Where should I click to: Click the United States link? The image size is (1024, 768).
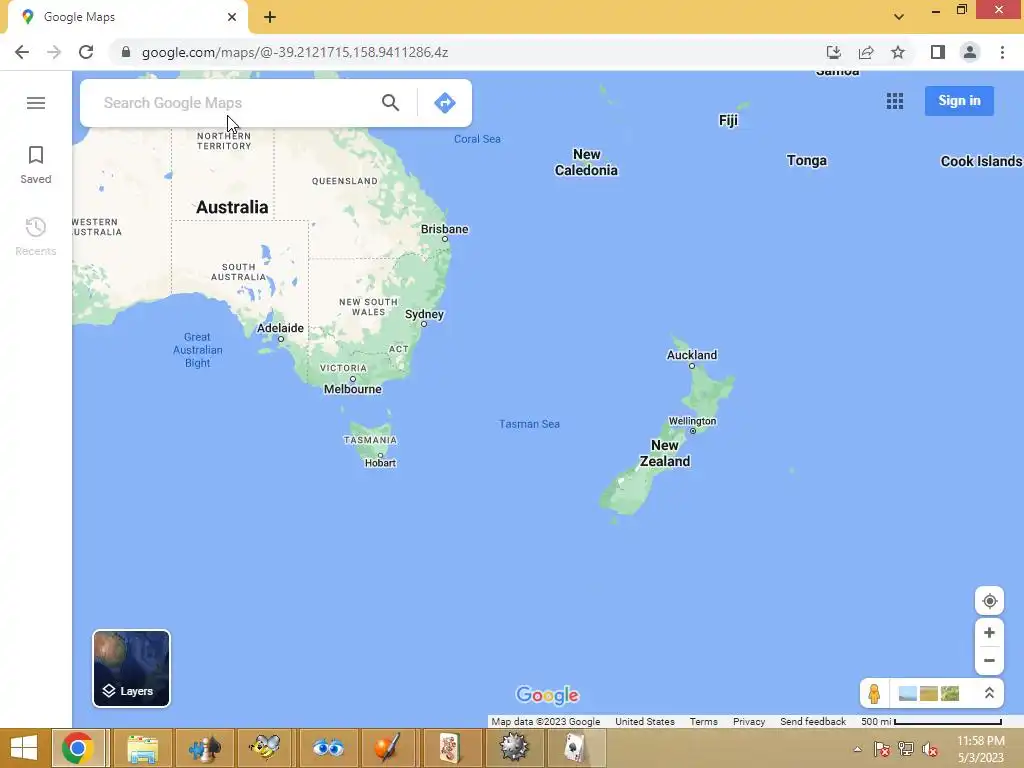tap(645, 722)
